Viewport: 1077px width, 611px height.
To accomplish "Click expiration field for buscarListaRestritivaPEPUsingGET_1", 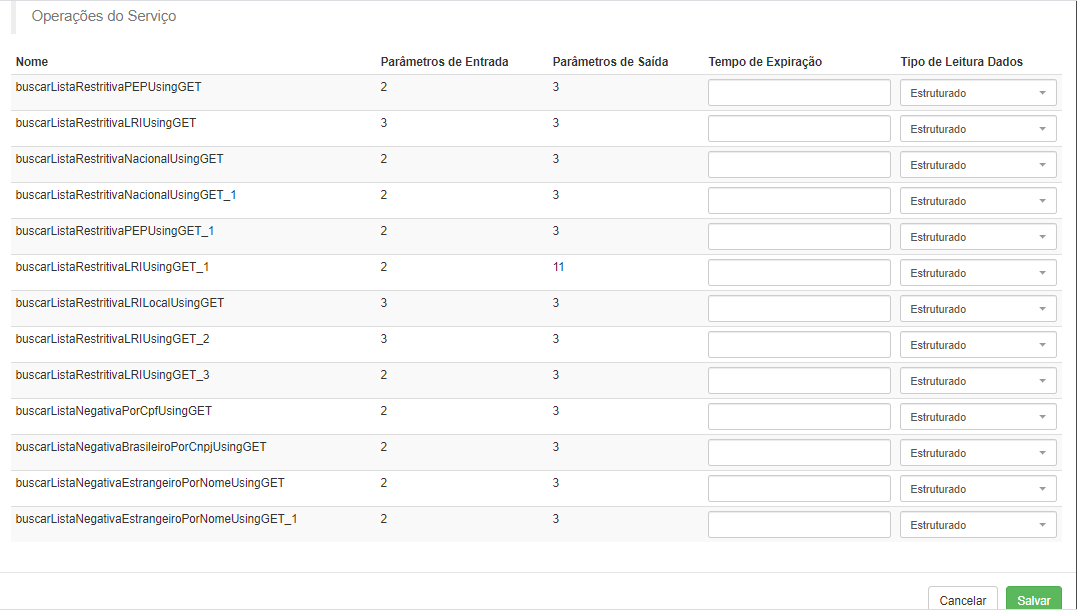I will tap(800, 237).
